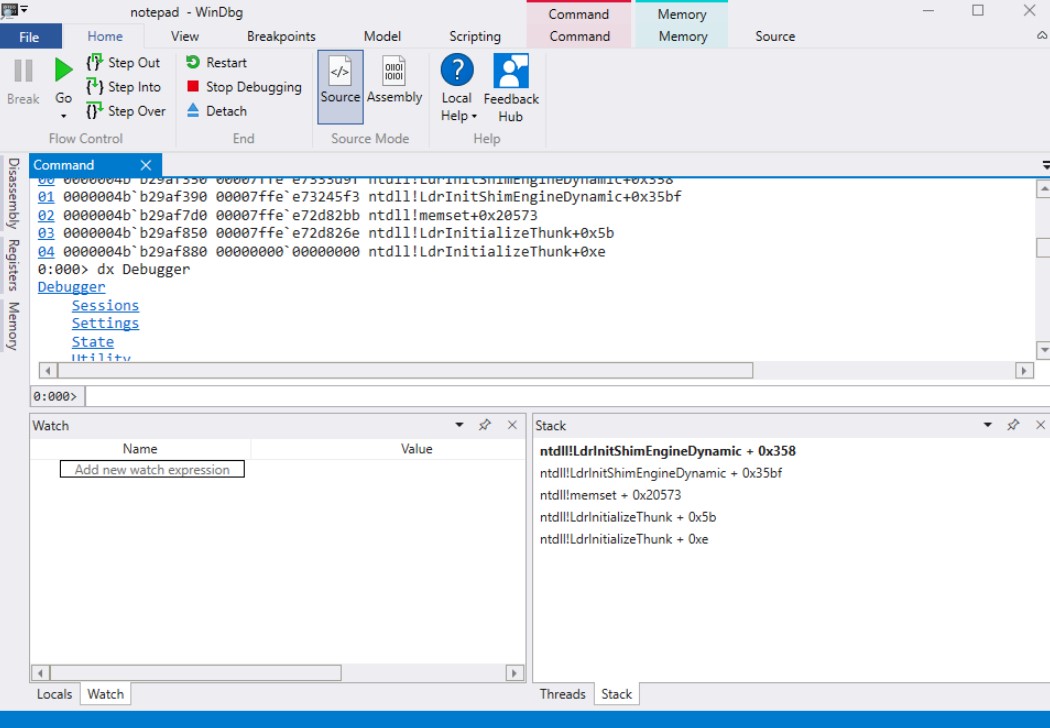Switch to the Threads tab
Screen dimensions: 1050x728
(x=562, y=694)
